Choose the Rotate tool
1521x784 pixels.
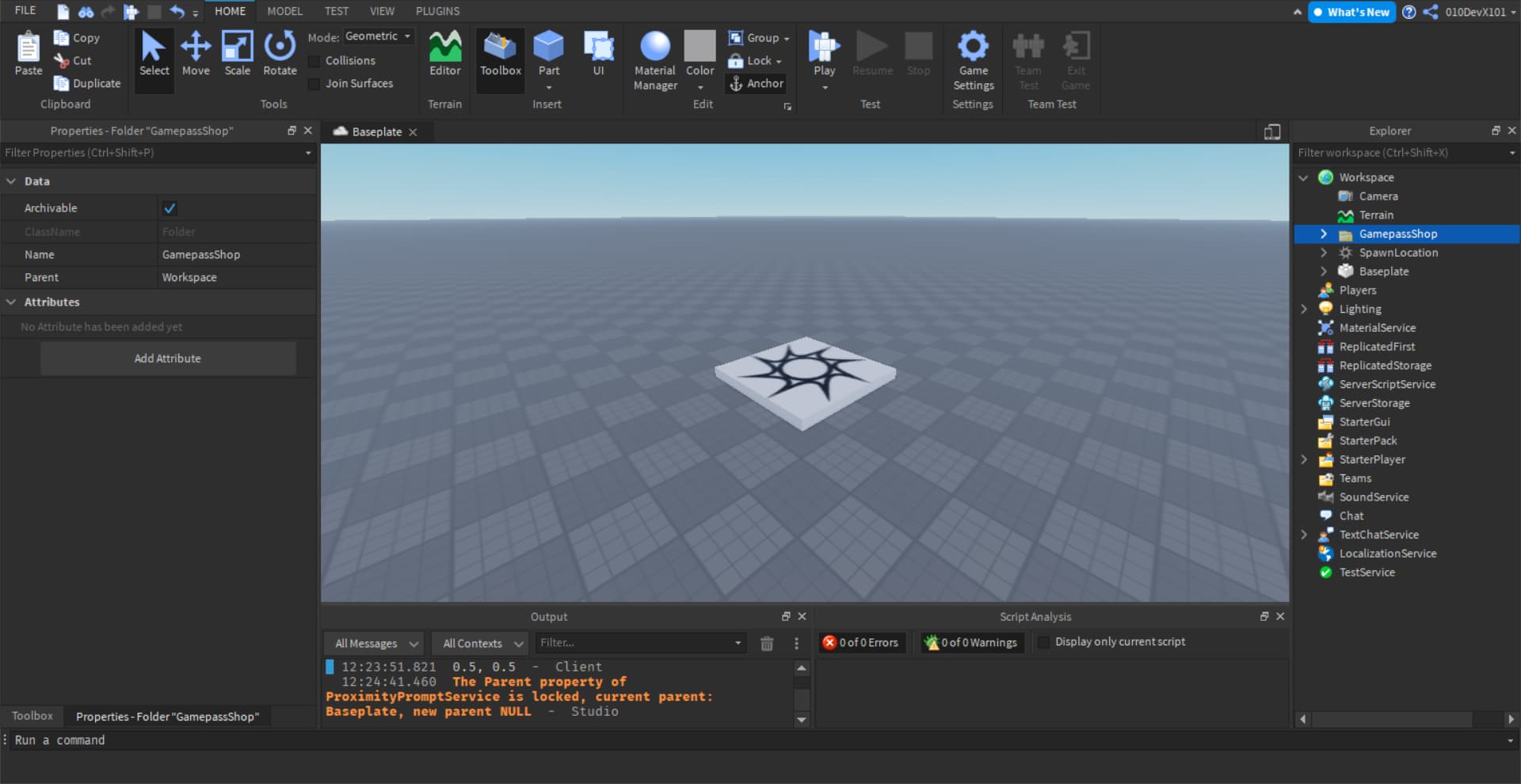pos(280,54)
